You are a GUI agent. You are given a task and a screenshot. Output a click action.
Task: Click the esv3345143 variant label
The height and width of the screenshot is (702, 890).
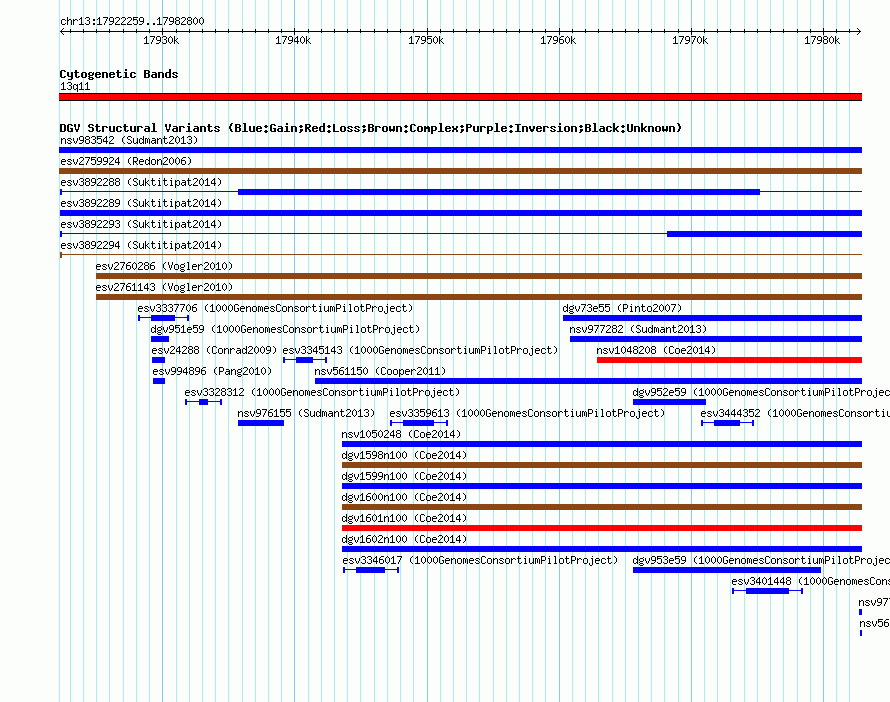click(420, 350)
